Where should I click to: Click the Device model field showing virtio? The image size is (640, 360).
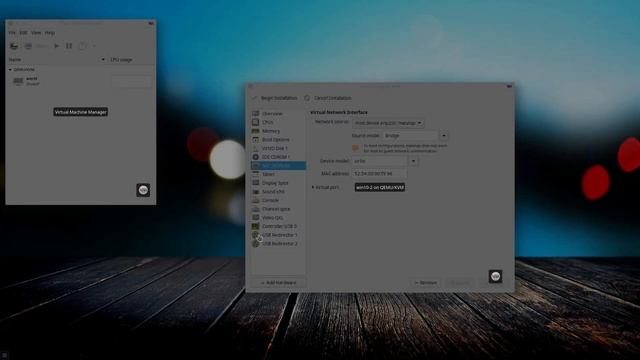tap(380, 161)
